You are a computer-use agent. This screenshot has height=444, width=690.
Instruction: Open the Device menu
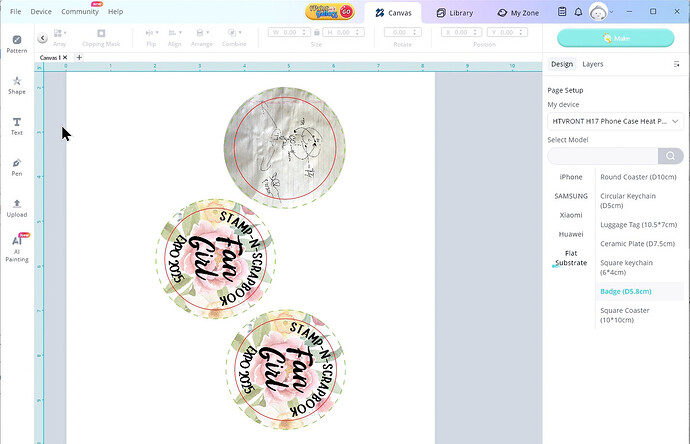click(x=41, y=11)
